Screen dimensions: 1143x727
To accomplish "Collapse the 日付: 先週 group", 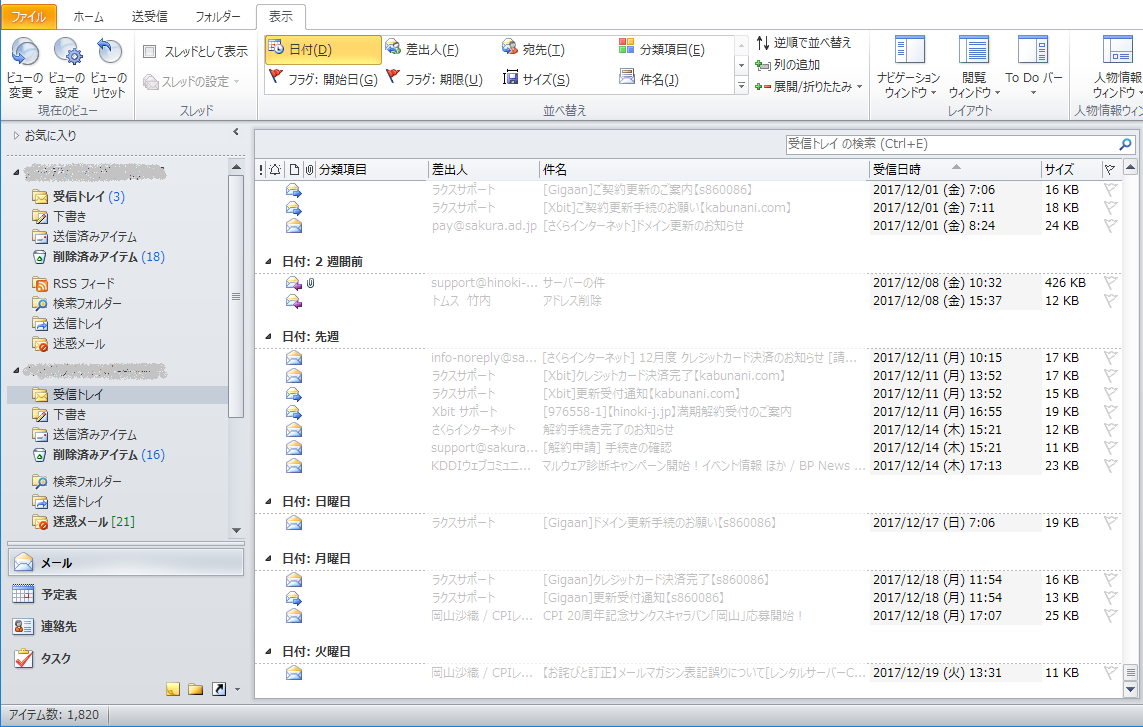I will 268,336.
